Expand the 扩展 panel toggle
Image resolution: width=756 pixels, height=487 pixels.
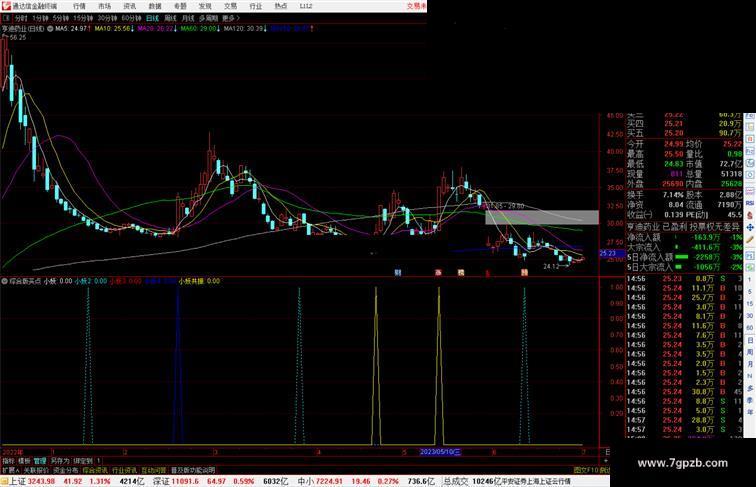tap(10, 470)
